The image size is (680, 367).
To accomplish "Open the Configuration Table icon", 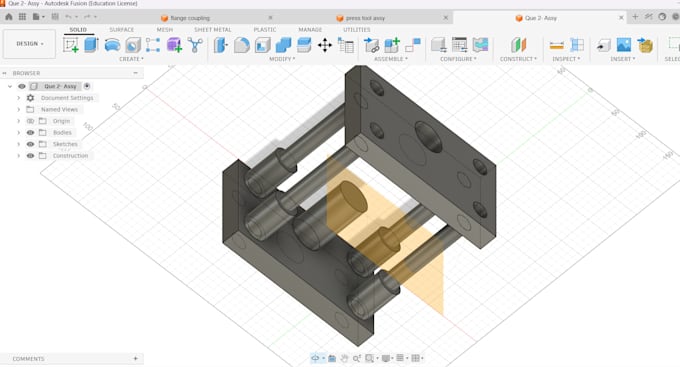I will (459, 45).
